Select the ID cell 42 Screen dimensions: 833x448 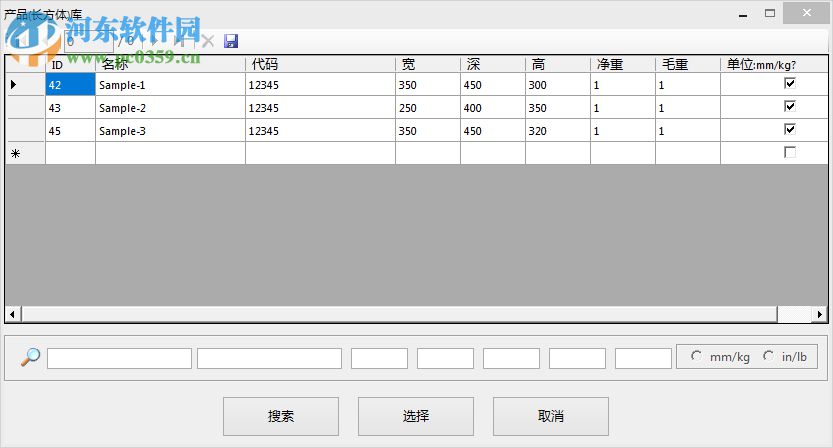(x=70, y=84)
